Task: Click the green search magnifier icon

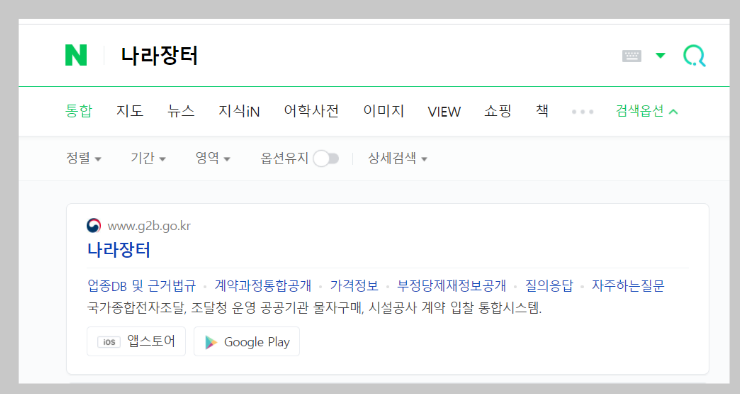Action: [x=695, y=56]
